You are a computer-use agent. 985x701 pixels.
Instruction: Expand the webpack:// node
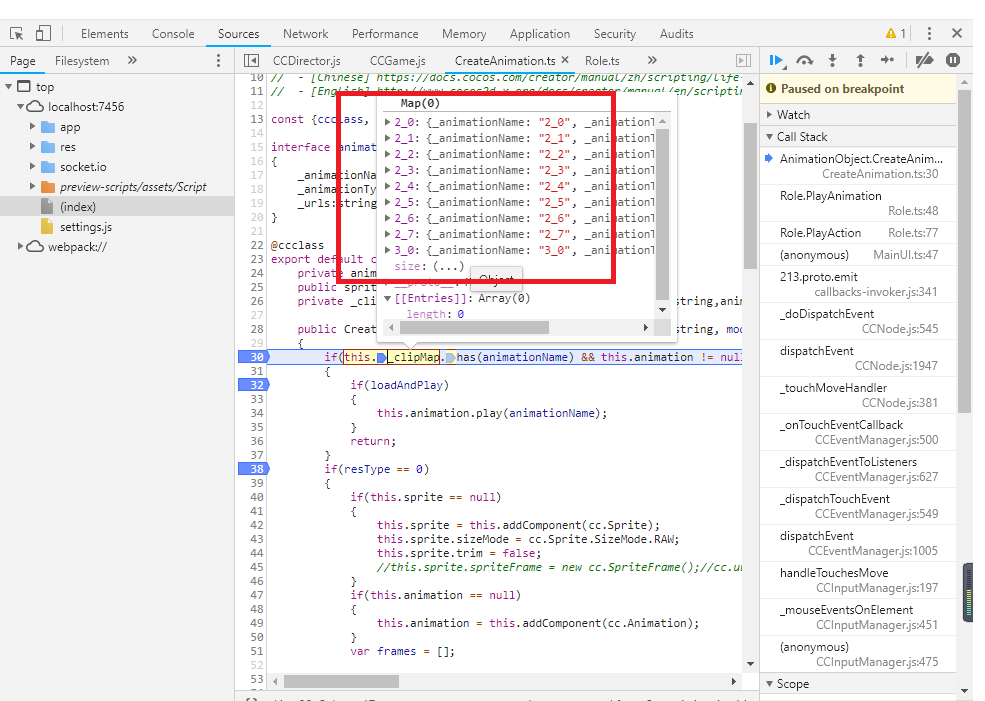[21, 246]
